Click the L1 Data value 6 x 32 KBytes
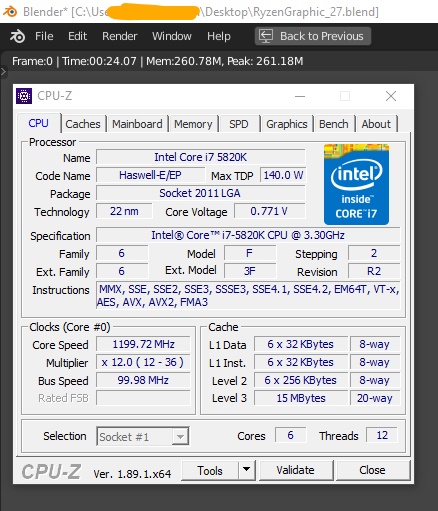438x511 pixels. [x=301, y=344]
